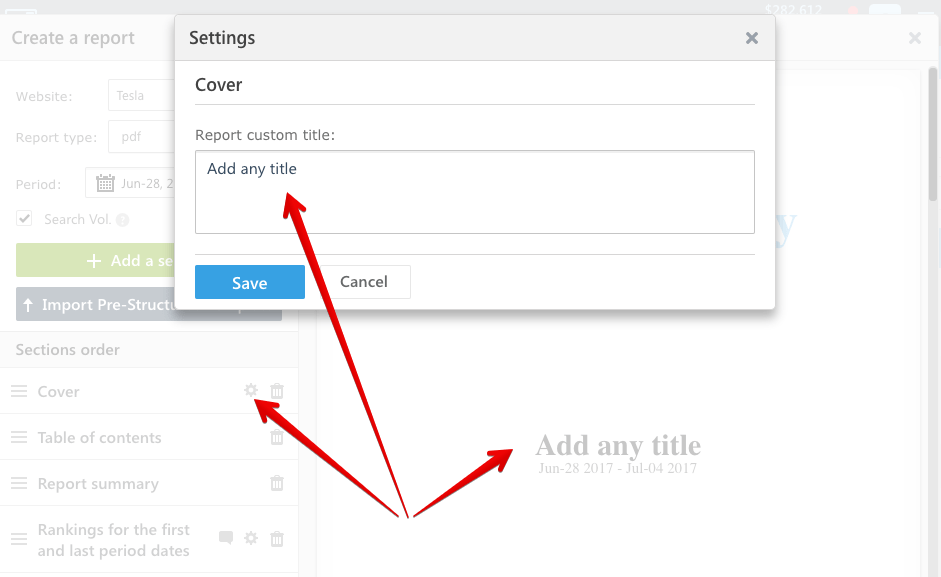
Task: Delete the Rankings for first and last period section
Action: 277,539
